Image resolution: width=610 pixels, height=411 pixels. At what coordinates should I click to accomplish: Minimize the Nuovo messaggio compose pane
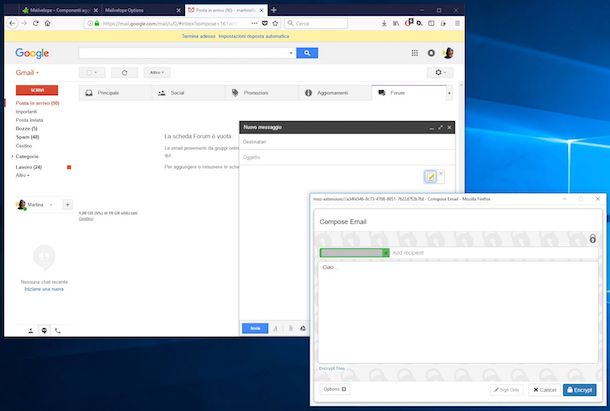pyautogui.click(x=431, y=128)
